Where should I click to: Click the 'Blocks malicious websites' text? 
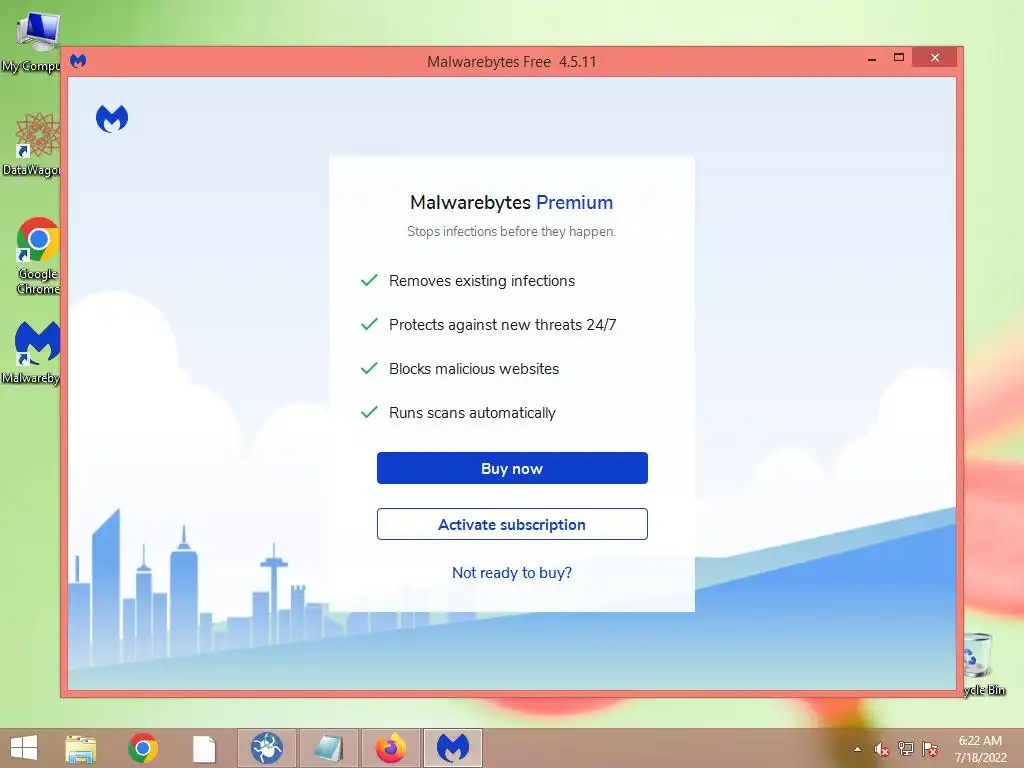point(474,369)
